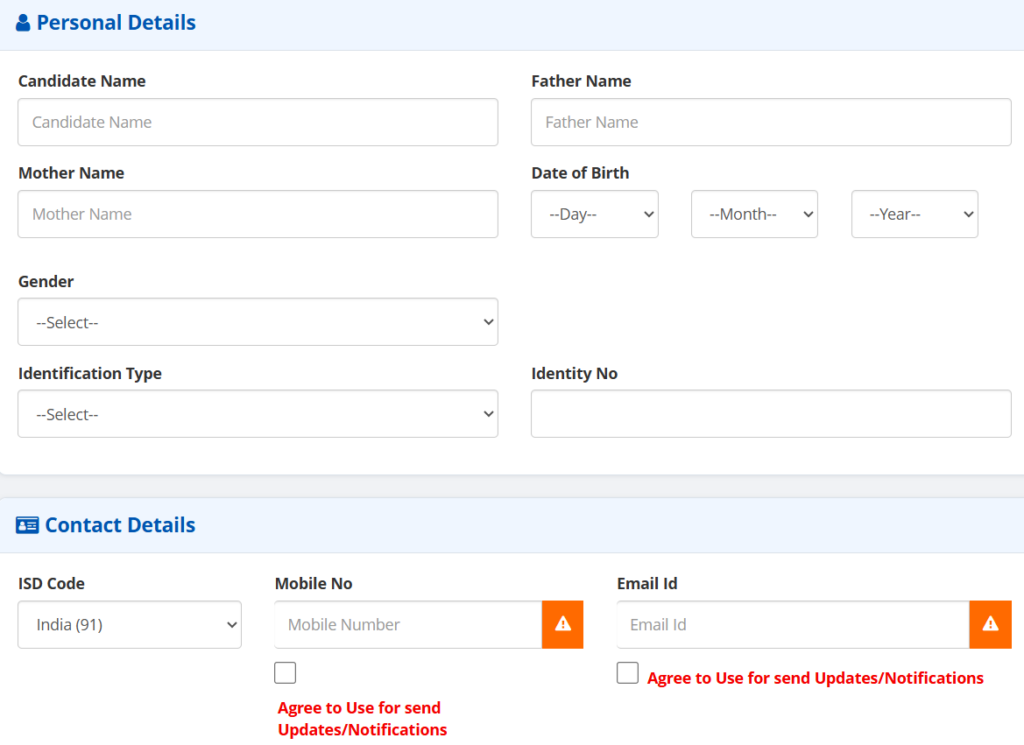Click the Personal Details section heading

tap(116, 23)
